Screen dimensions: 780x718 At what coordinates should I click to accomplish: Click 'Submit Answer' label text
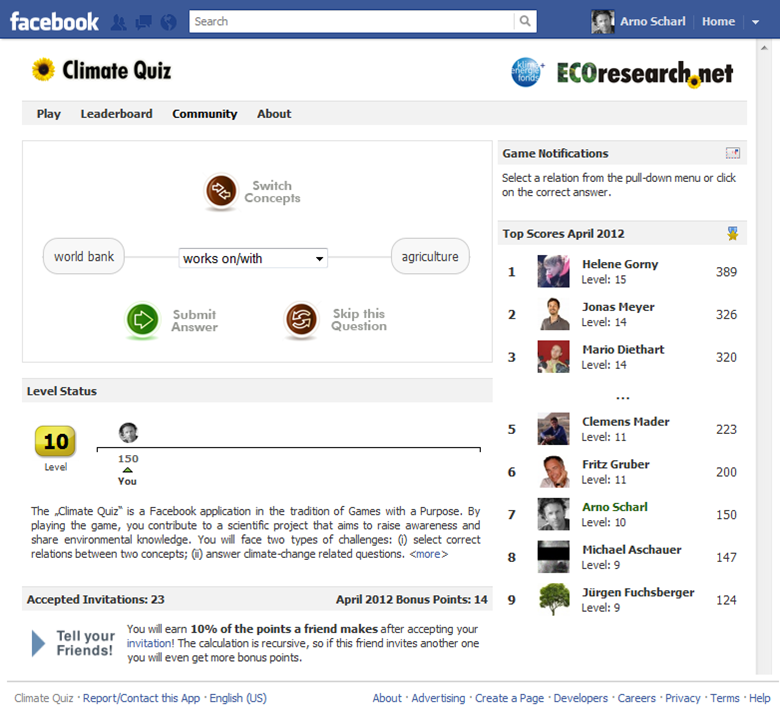[195, 320]
